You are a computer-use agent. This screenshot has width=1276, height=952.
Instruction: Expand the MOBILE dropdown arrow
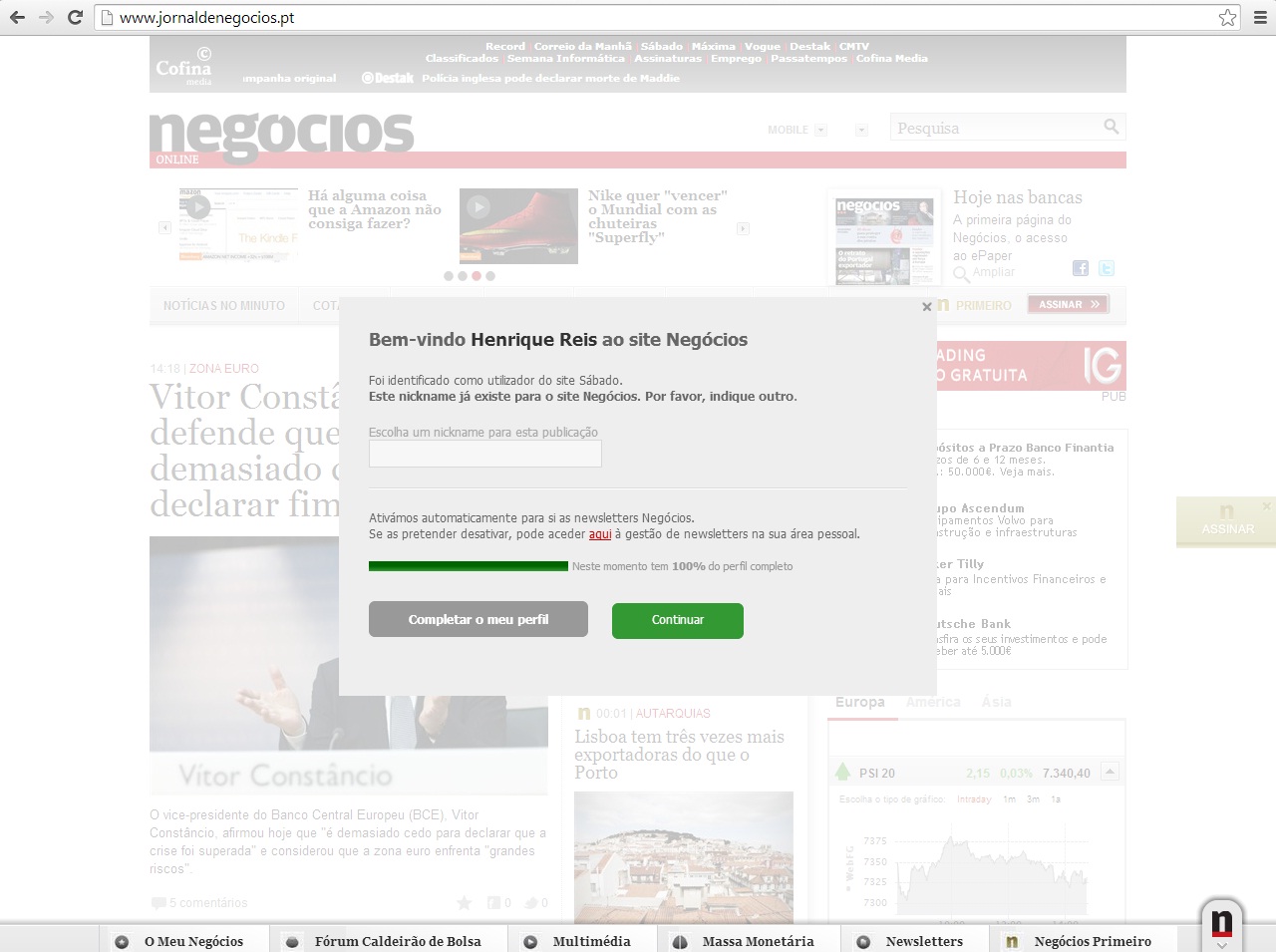(821, 131)
